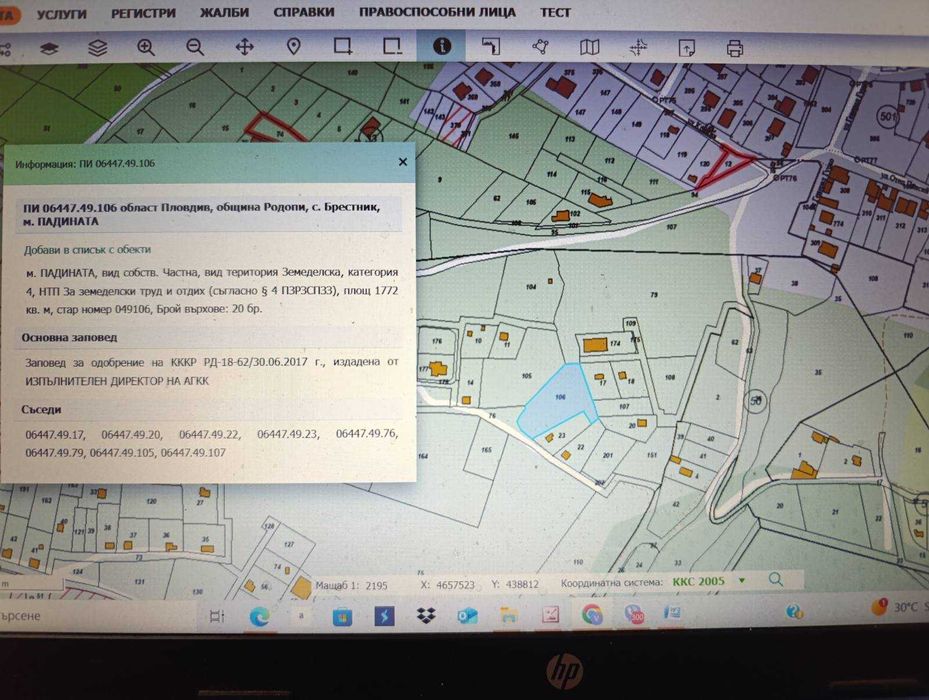Open the filled layers panel icon
929x700 pixels.
[x=49, y=49]
